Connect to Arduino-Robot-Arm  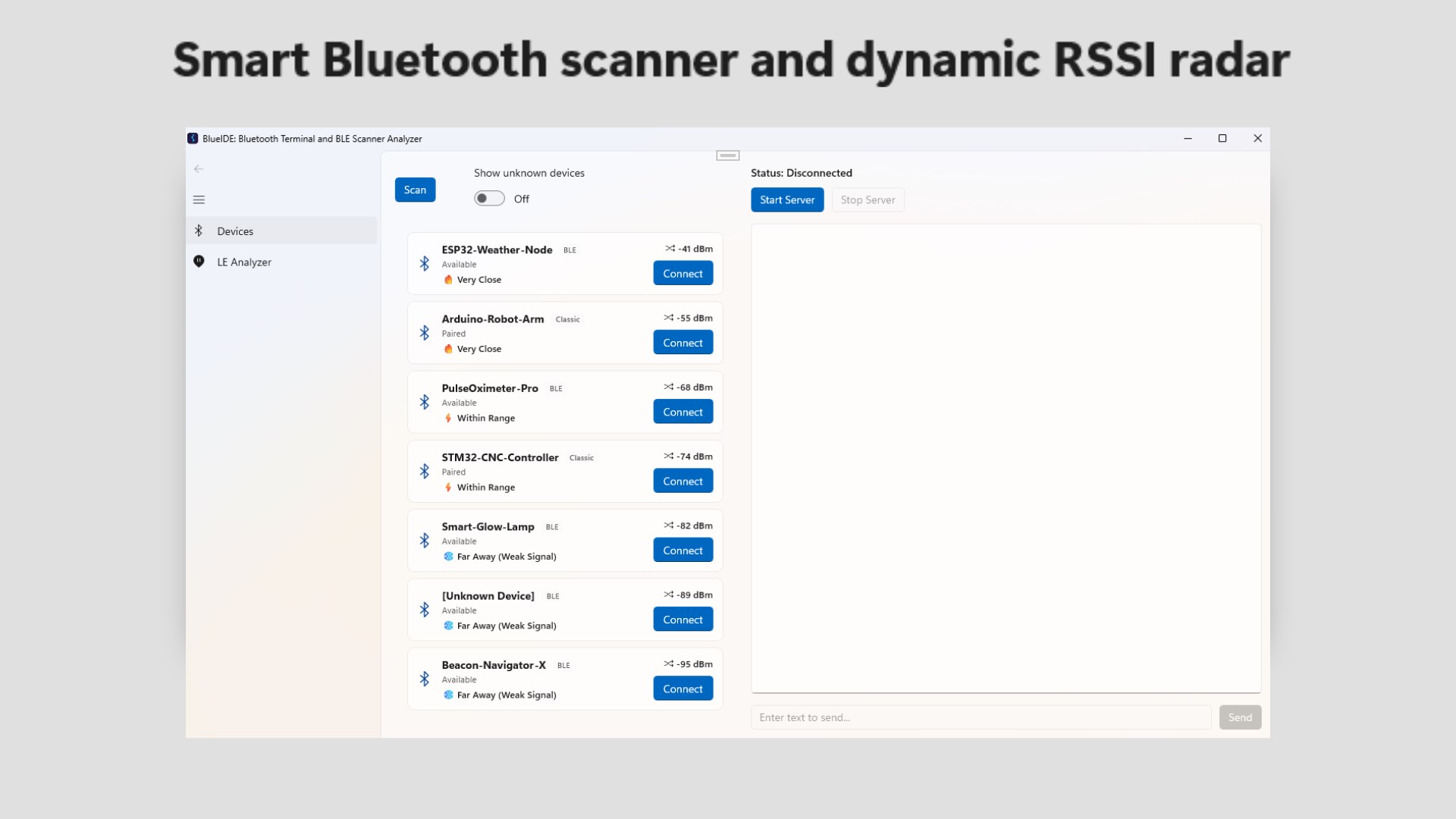(x=682, y=343)
